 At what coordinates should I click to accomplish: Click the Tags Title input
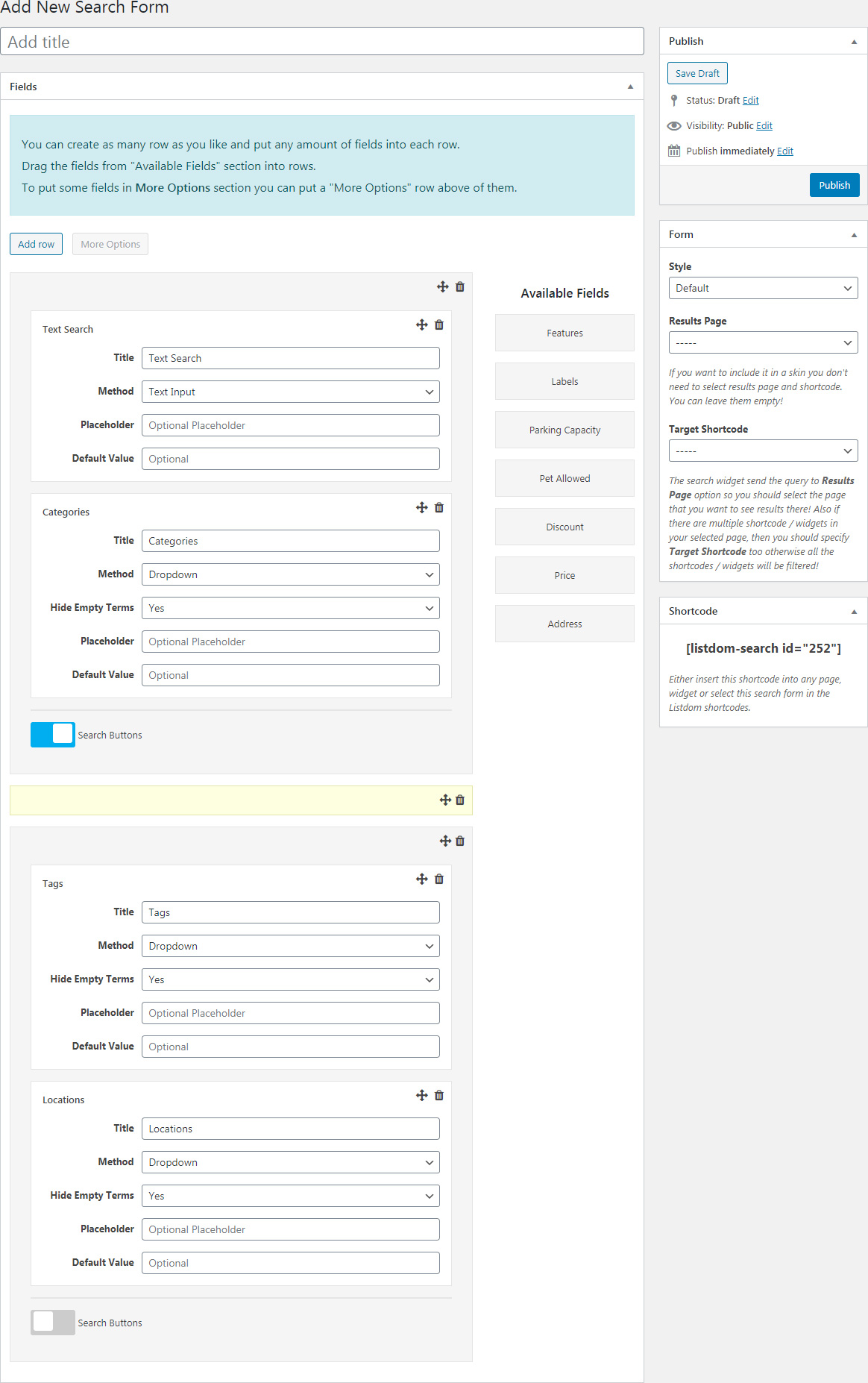291,912
